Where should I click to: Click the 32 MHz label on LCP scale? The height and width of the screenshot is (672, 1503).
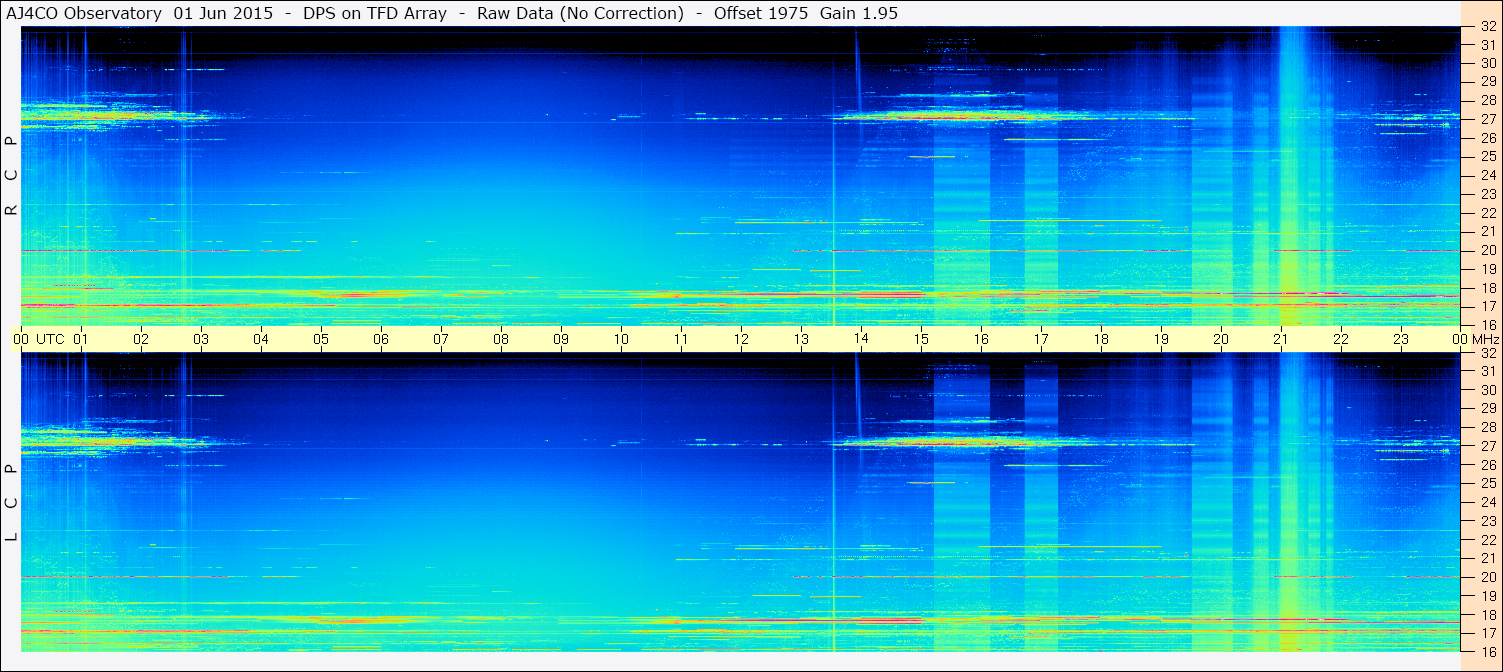click(1488, 353)
